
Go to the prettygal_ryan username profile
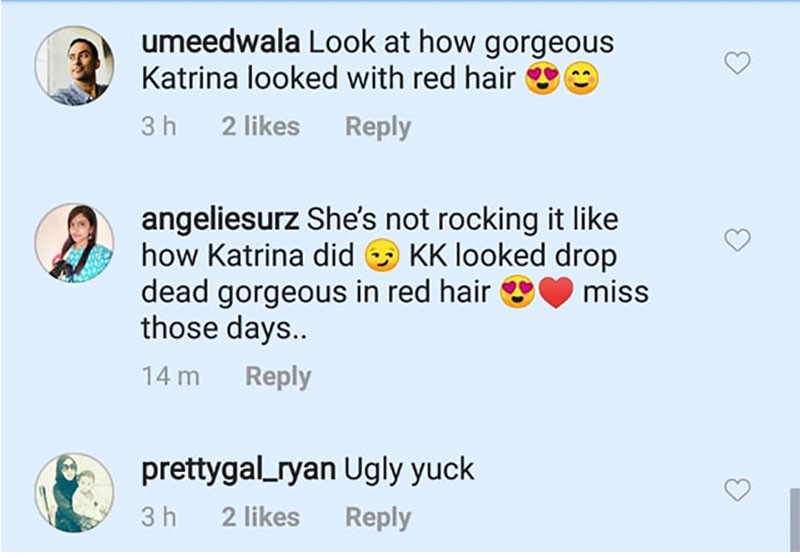click(238, 471)
